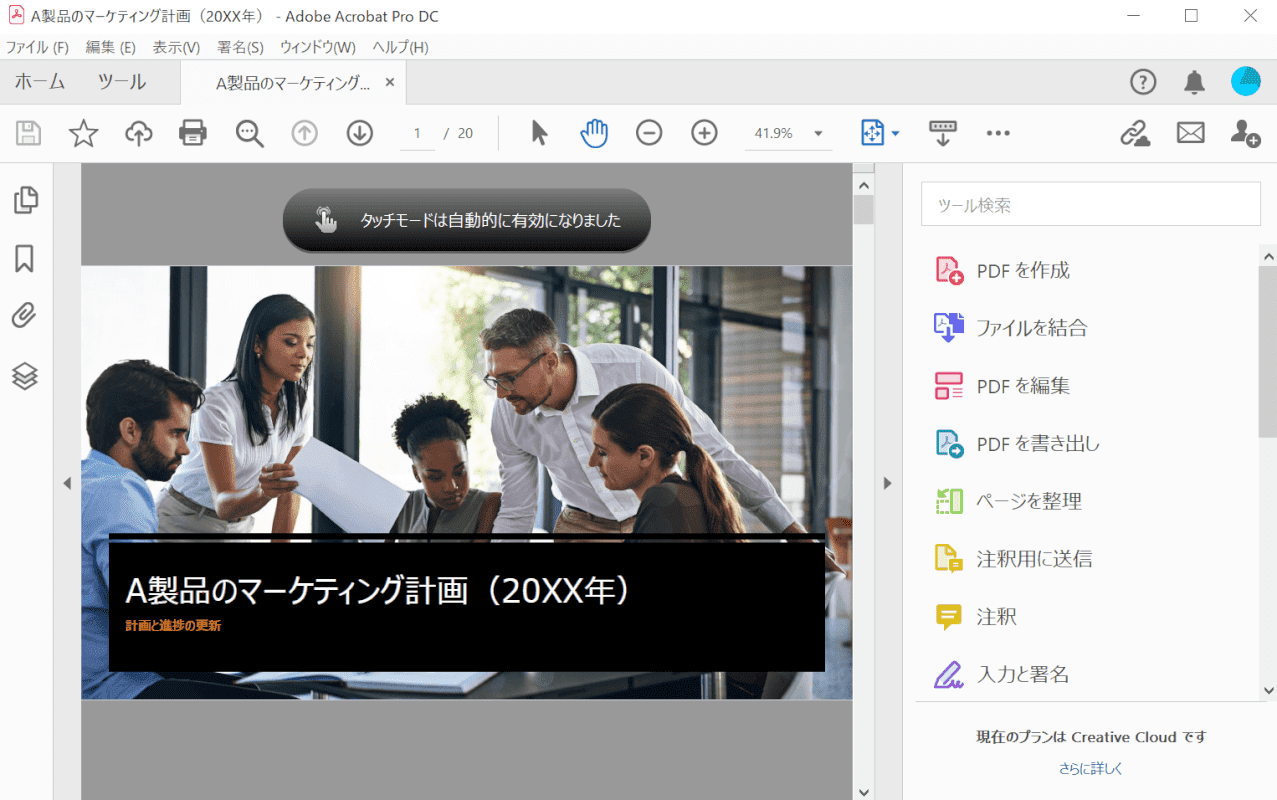The height and width of the screenshot is (800, 1277).
Task: Open the ファイル (F) menu
Action: pos(37,47)
